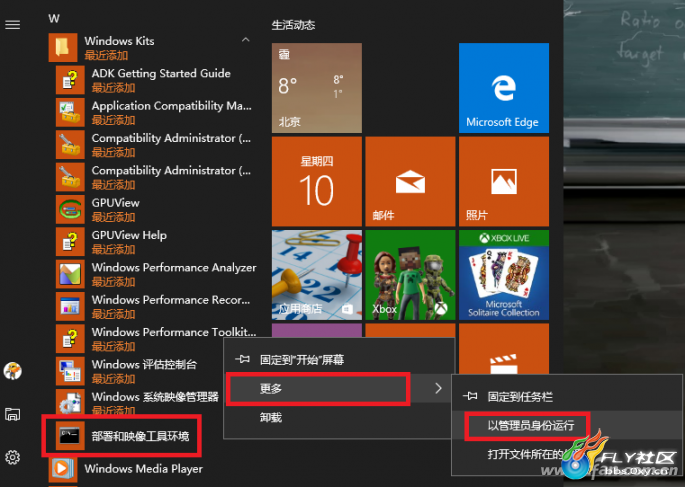Click GPUView Help label
Screen dimensions: 685x487
tap(129, 235)
